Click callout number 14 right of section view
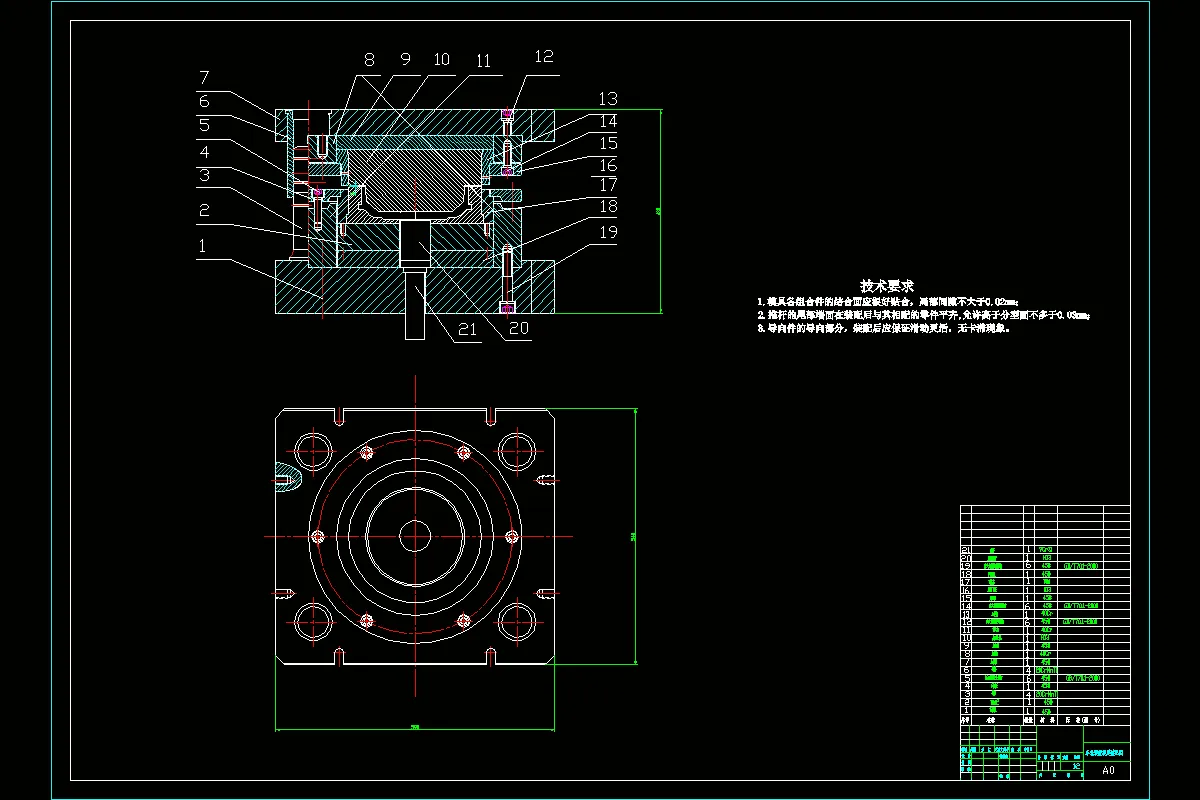Screen dimensions: 1200x800 [x=608, y=121]
